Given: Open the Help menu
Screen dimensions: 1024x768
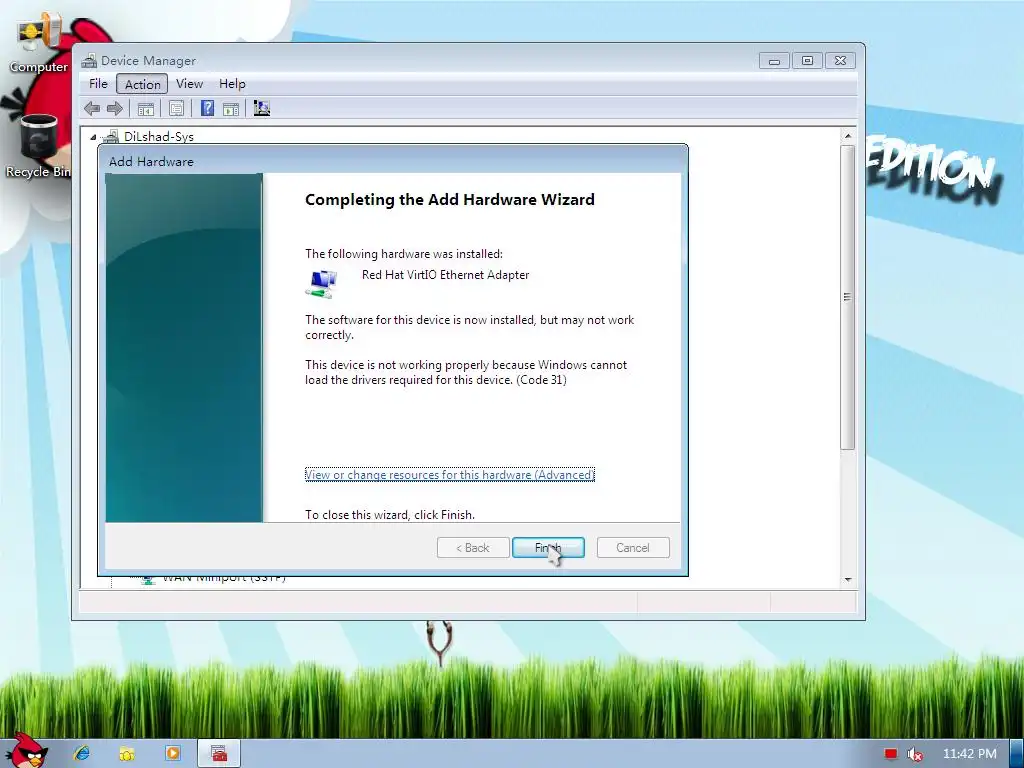Looking at the screenshot, I should [232, 84].
